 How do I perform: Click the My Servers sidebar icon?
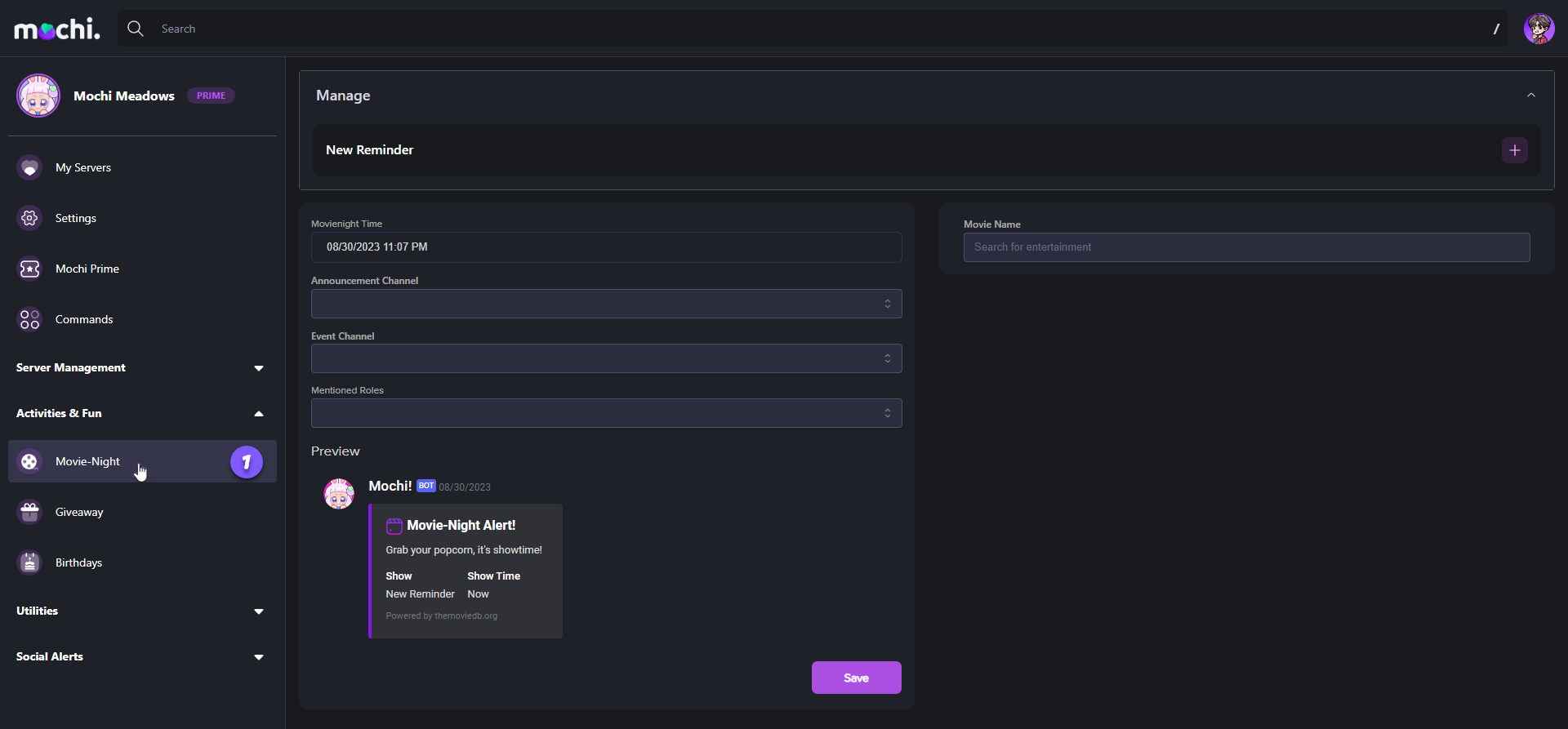pos(30,167)
